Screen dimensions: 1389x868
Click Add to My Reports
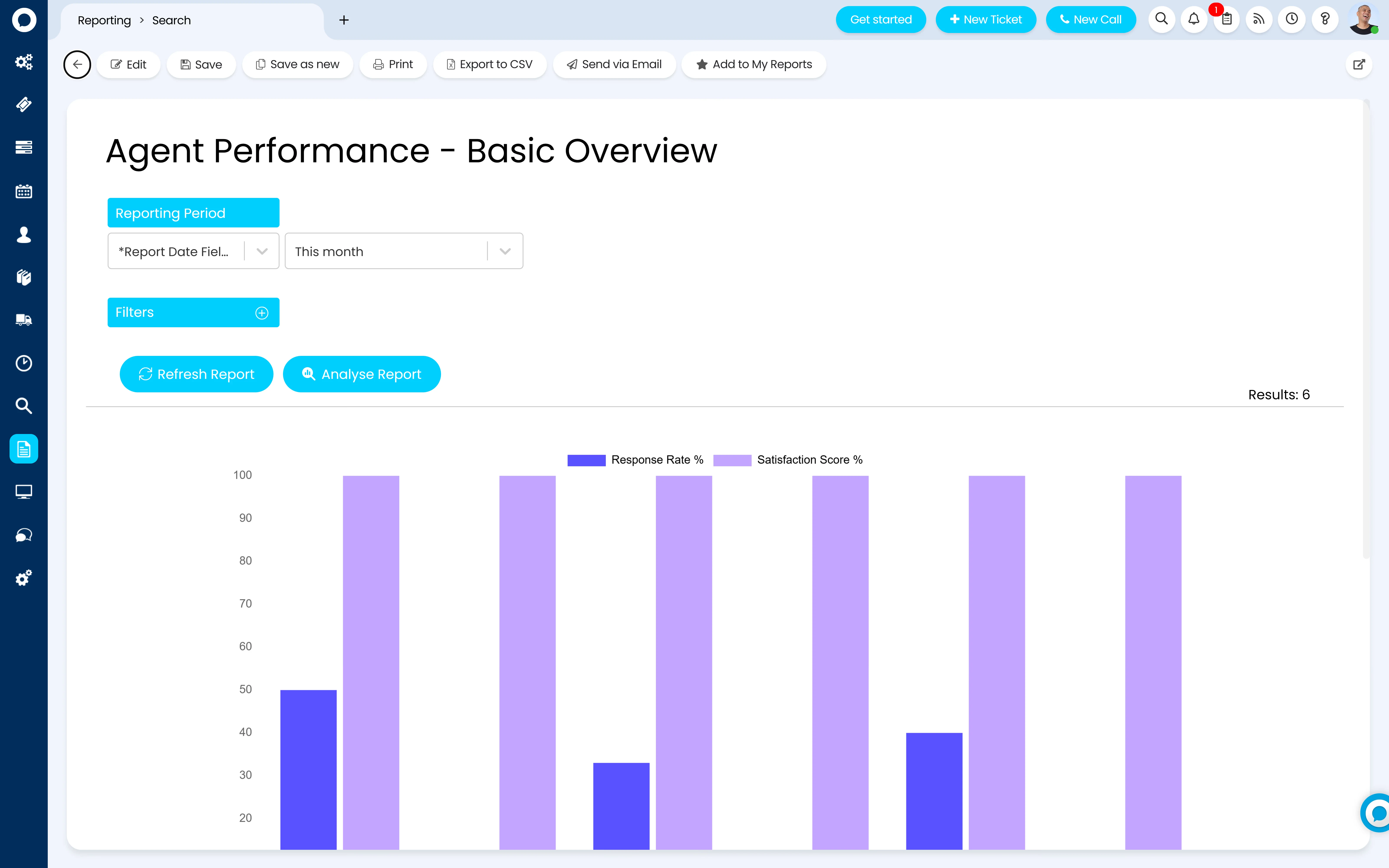tap(754, 64)
